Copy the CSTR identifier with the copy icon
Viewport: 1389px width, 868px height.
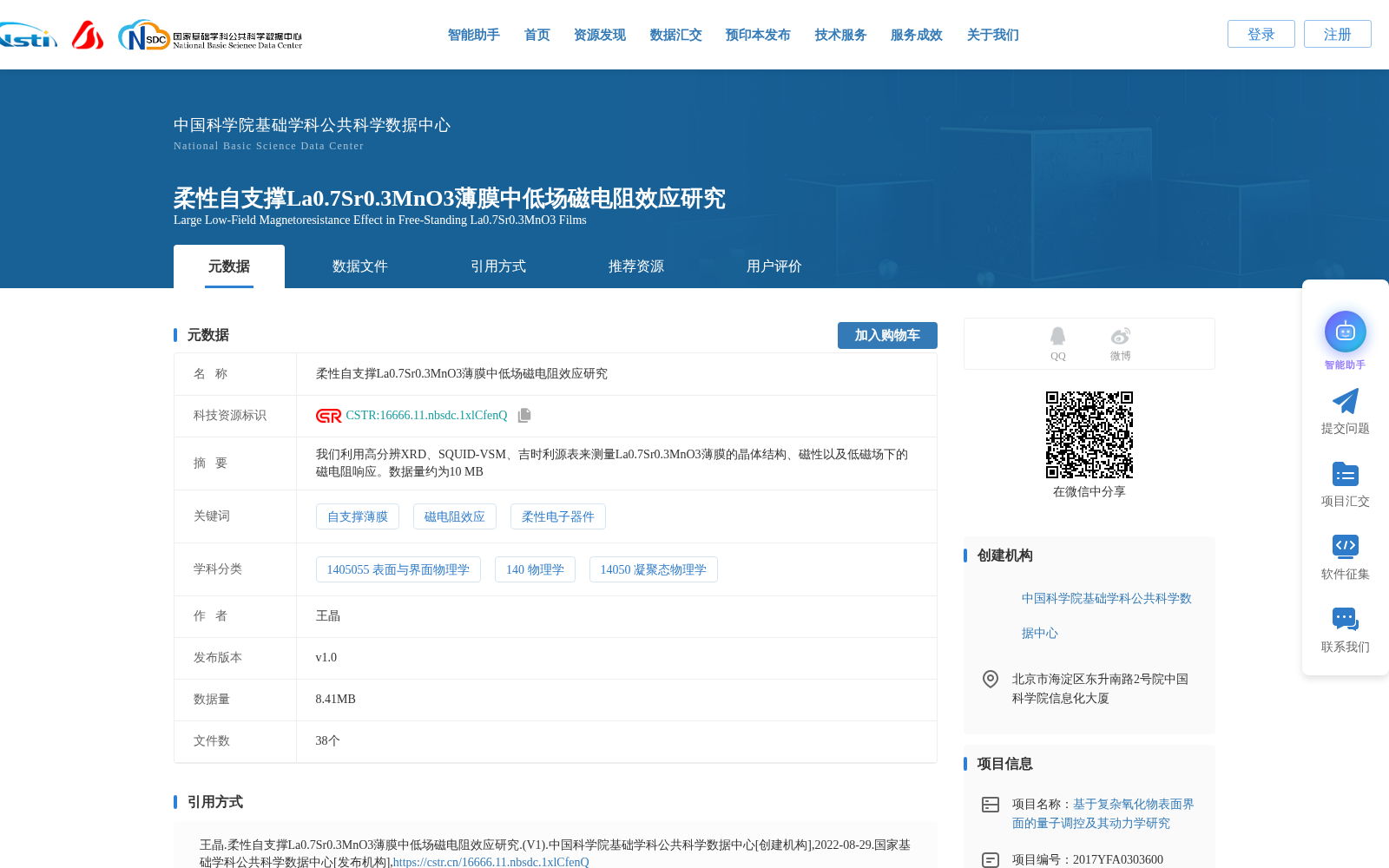pos(524,416)
